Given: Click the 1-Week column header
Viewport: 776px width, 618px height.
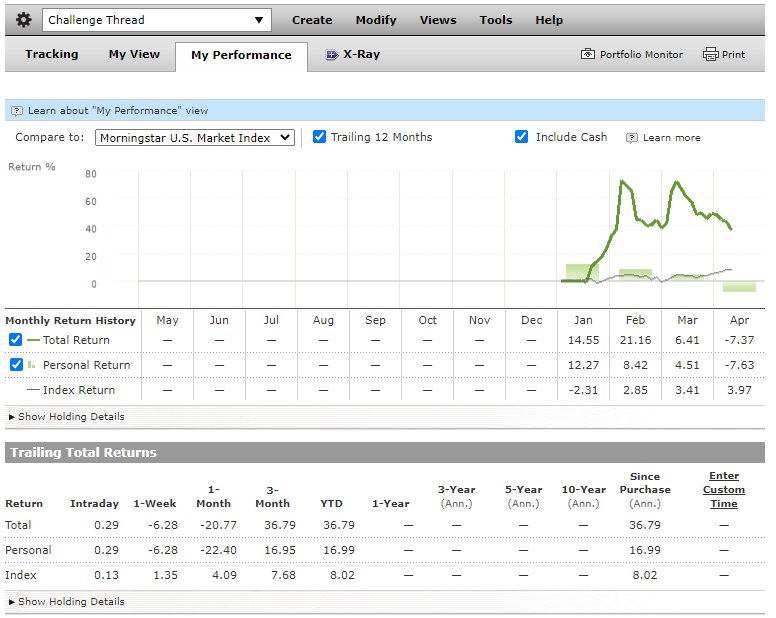Looking at the screenshot, I should [x=154, y=504].
